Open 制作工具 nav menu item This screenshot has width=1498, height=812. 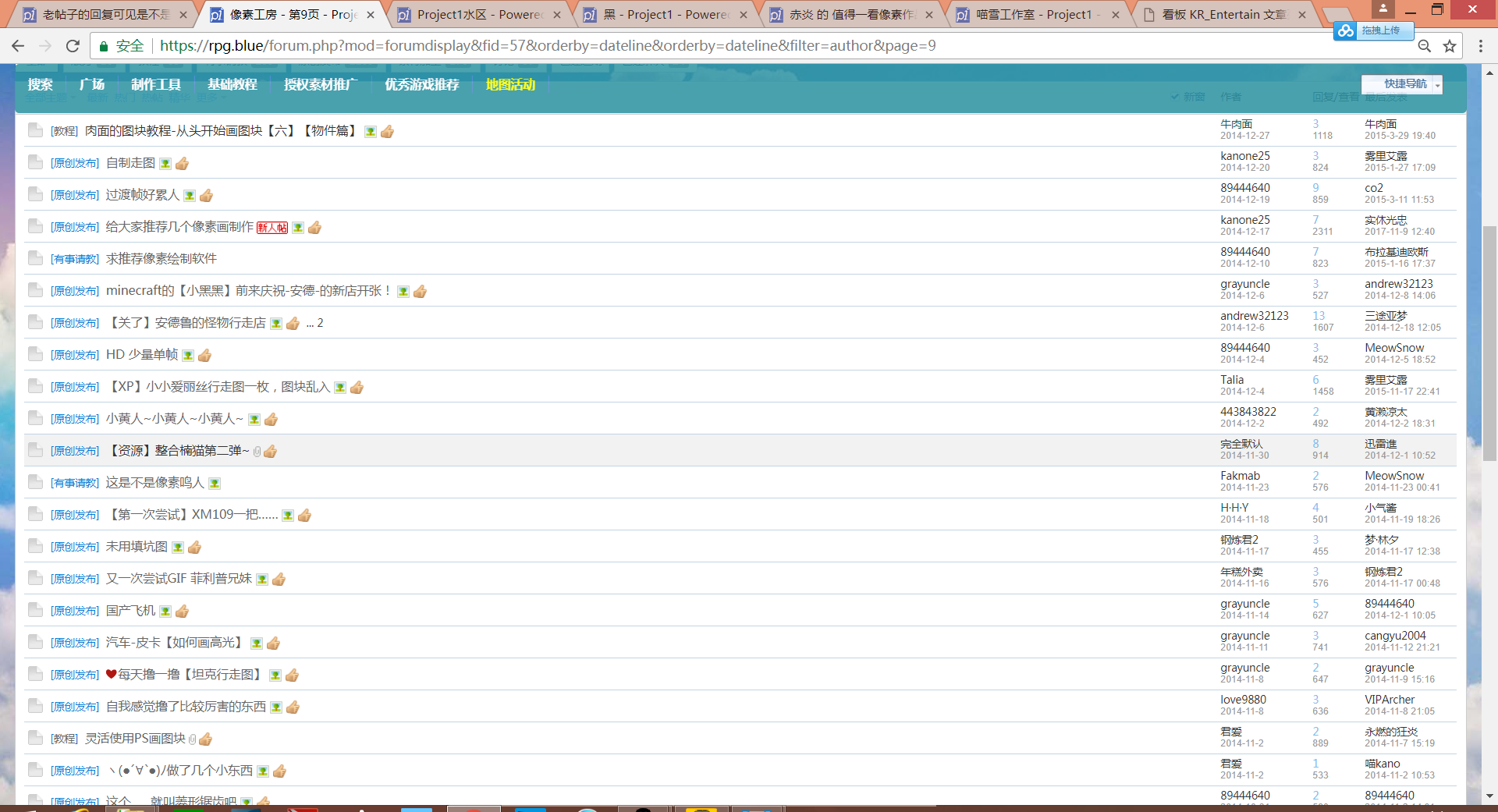tap(155, 84)
